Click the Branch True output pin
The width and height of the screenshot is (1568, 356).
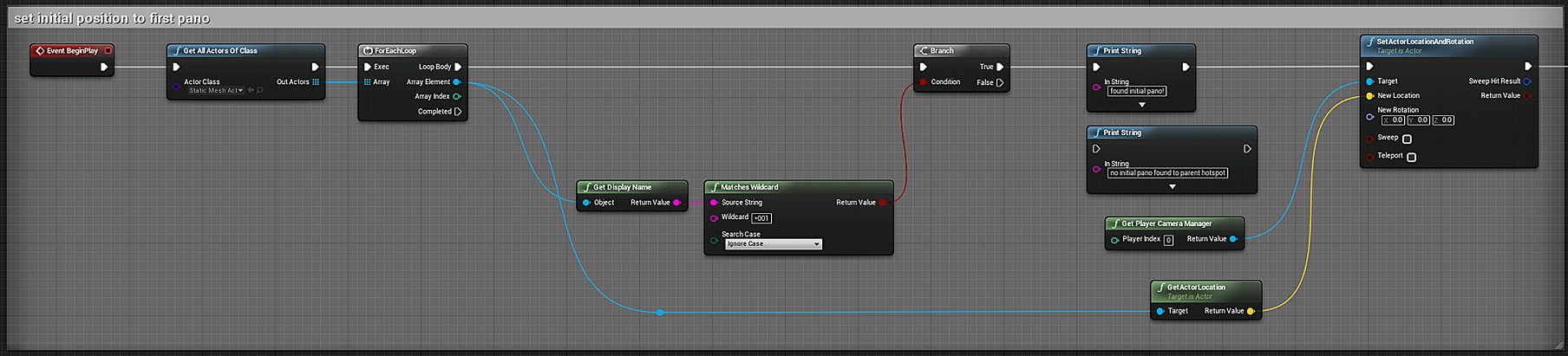point(1000,67)
